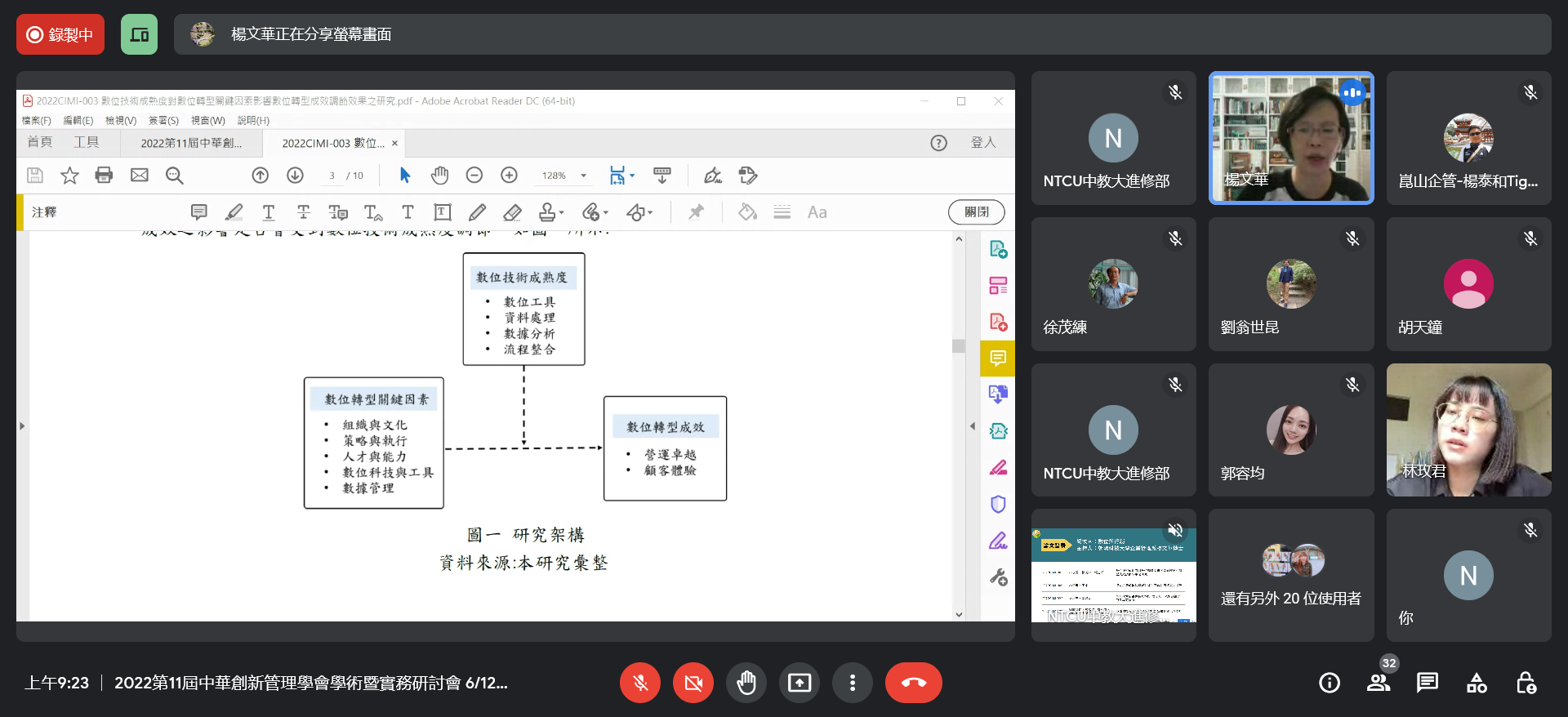
Task: Click the 關閉 button in comment toolbar
Action: 976,212
